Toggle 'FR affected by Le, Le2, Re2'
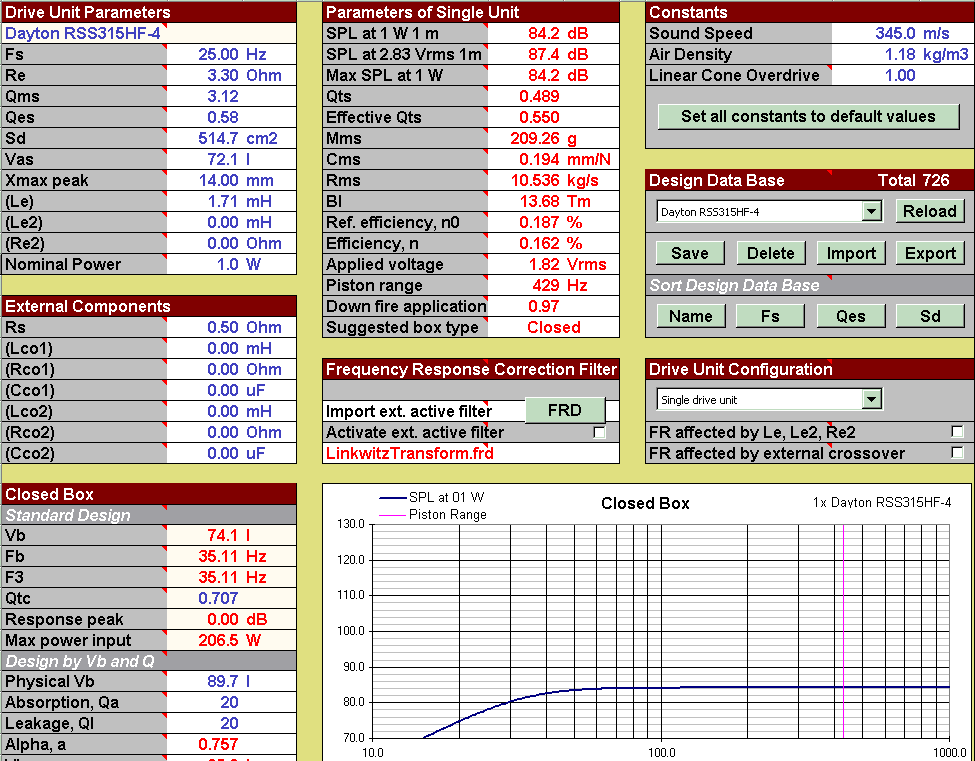Screen dimensions: 975x761 (958, 432)
